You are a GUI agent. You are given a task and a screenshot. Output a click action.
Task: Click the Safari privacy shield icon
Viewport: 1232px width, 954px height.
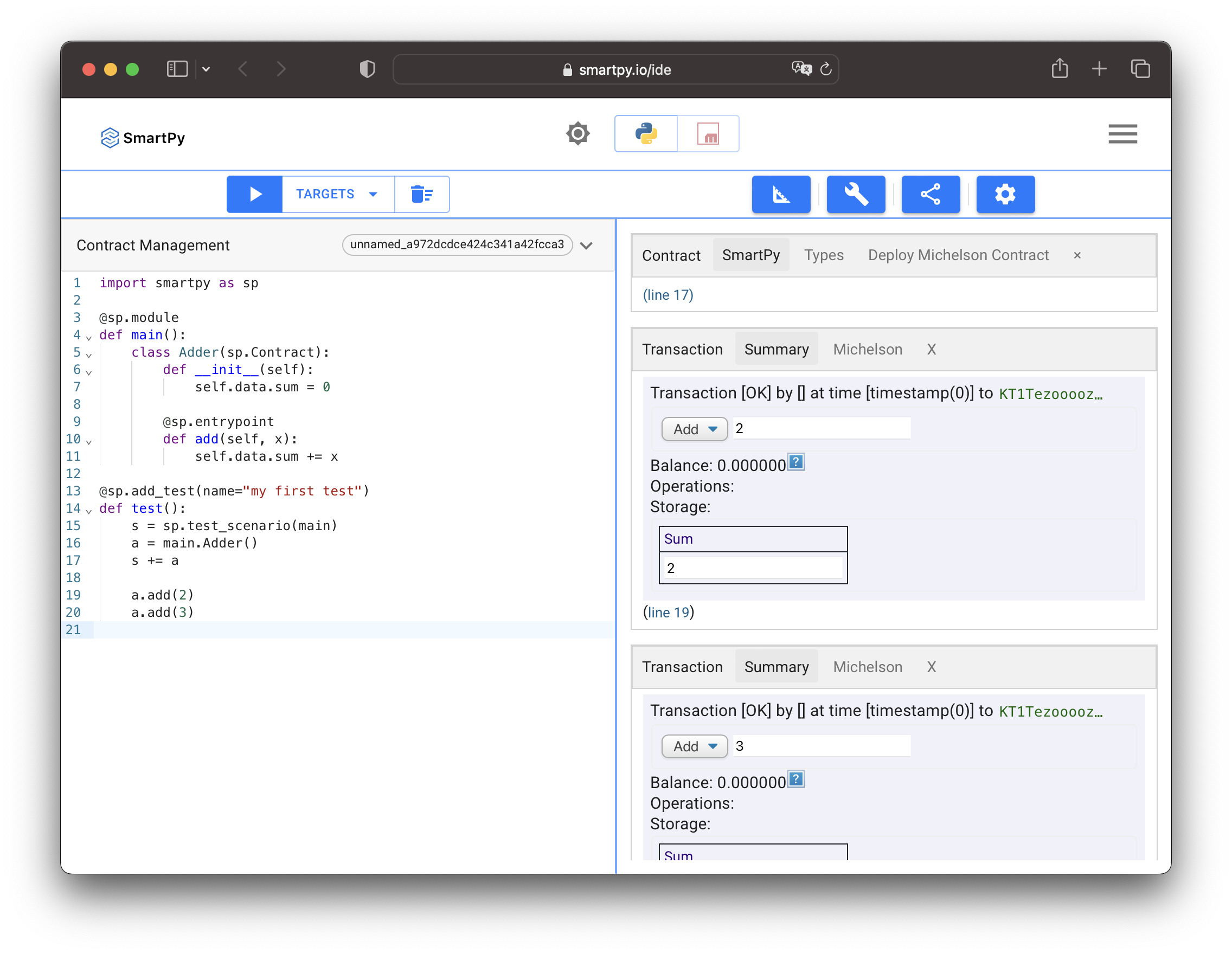pos(367,69)
